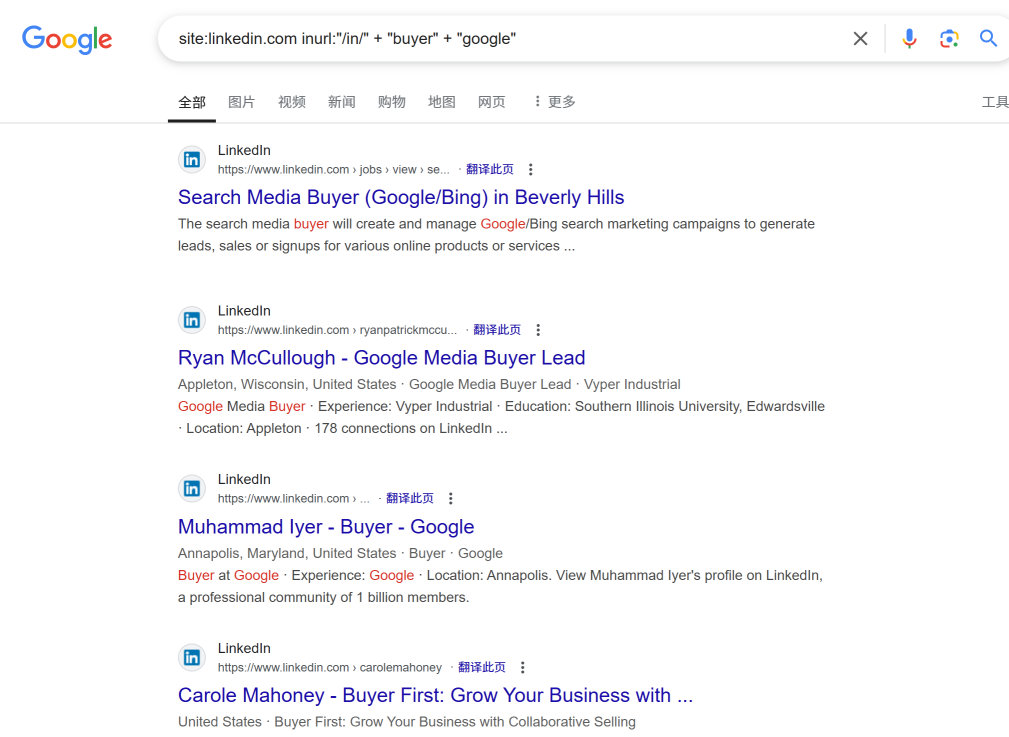The width and height of the screenshot is (1009, 737).
Task: Open the 地图 tab
Action: coord(441,102)
